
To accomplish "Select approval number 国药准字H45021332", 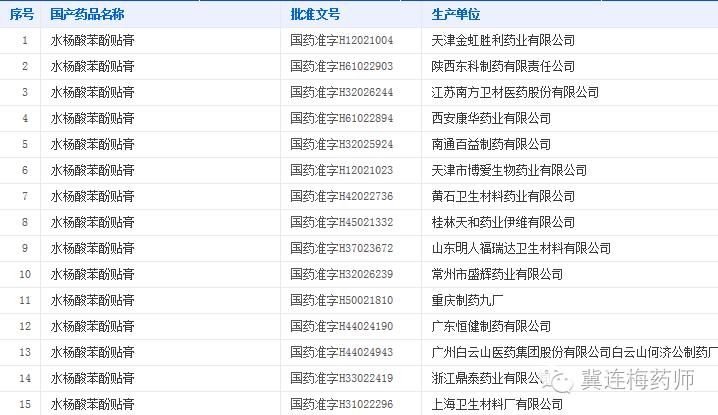I will click(x=342, y=222).
